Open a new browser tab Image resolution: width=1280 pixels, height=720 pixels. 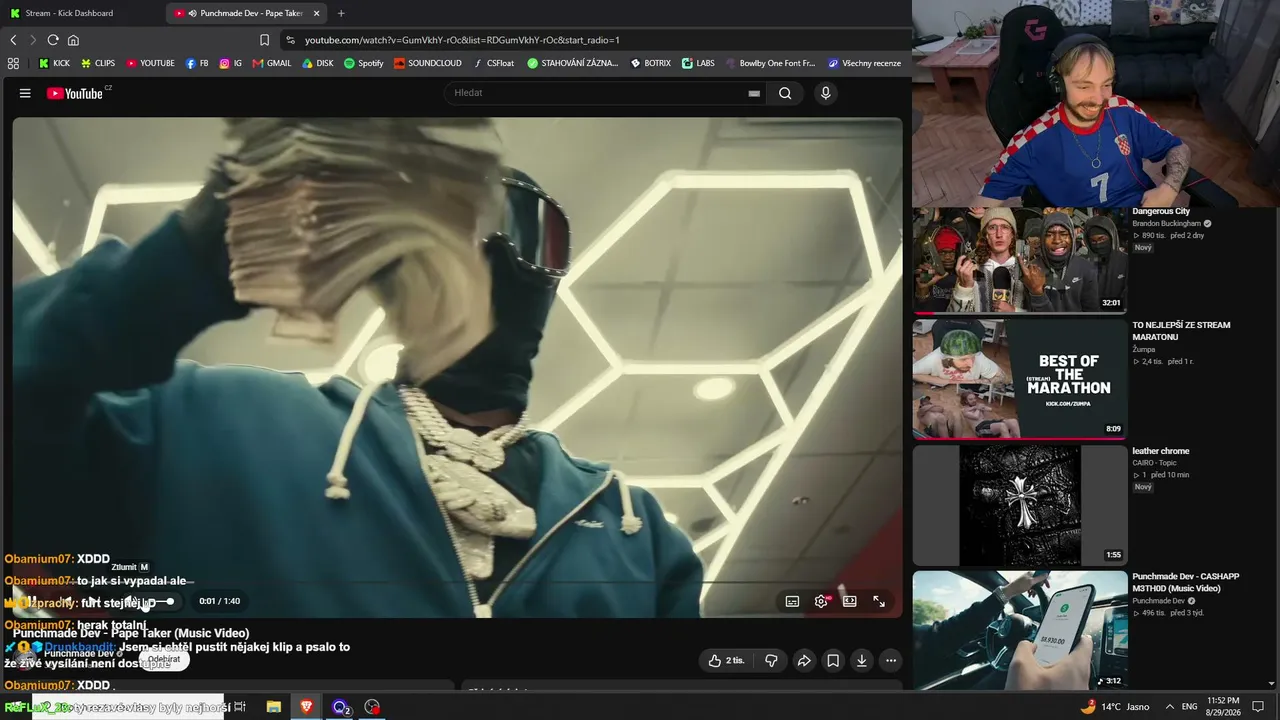[x=341, y=13]
